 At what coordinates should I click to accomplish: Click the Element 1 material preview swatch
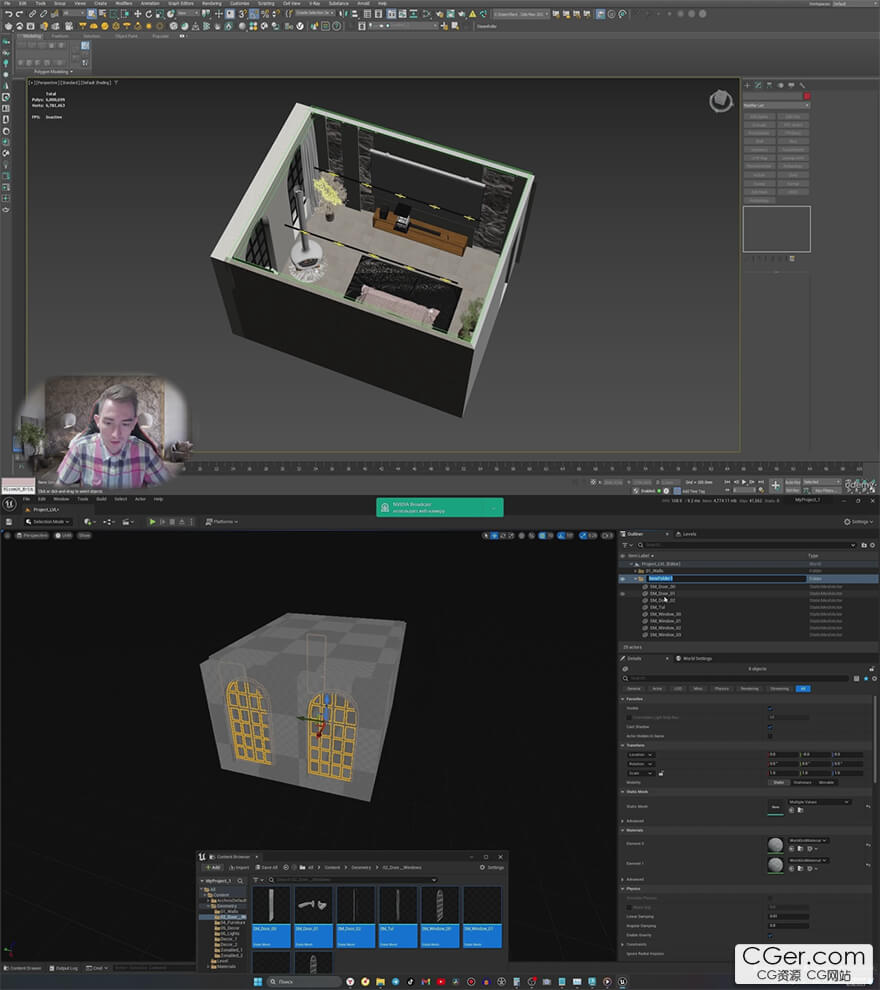click(x=775, y=864)
